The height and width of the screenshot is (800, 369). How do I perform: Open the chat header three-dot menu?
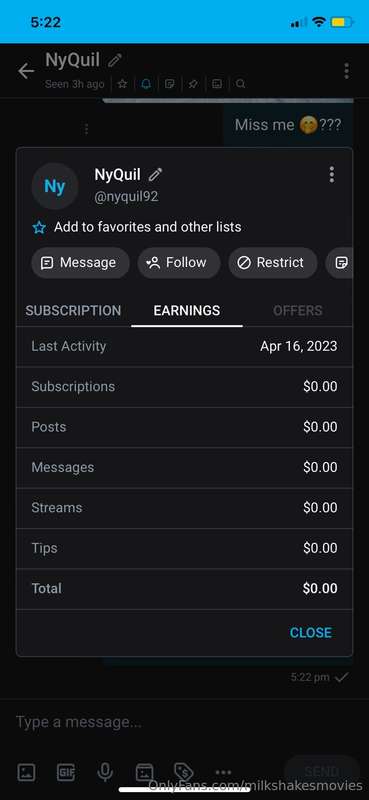coord(347,71)
